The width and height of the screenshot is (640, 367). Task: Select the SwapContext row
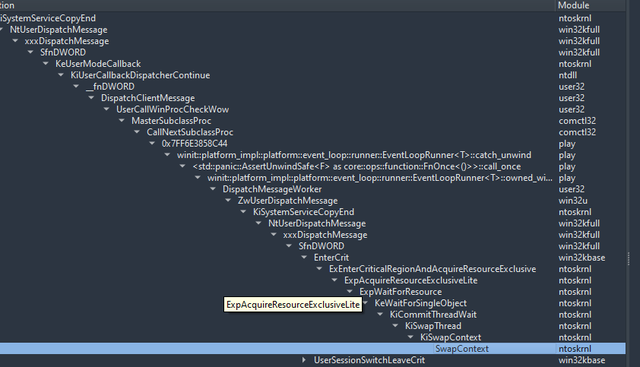click(x=313, y=349)
